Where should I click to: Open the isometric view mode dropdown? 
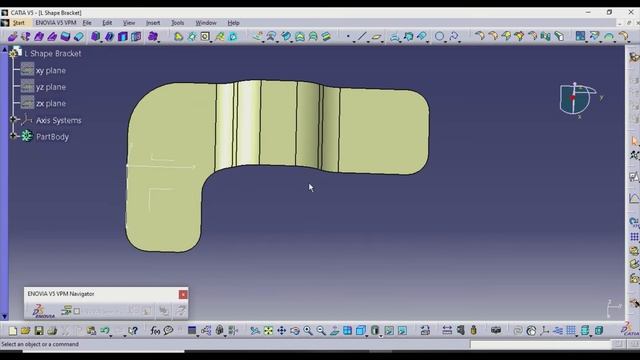click(x=367, y=336)
